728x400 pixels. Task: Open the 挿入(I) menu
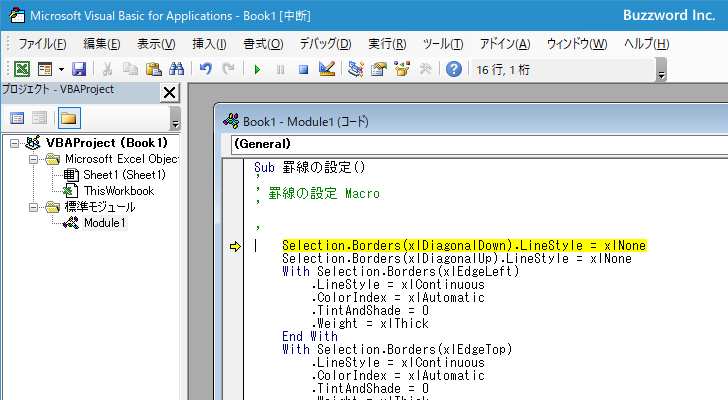coord(209,44)
